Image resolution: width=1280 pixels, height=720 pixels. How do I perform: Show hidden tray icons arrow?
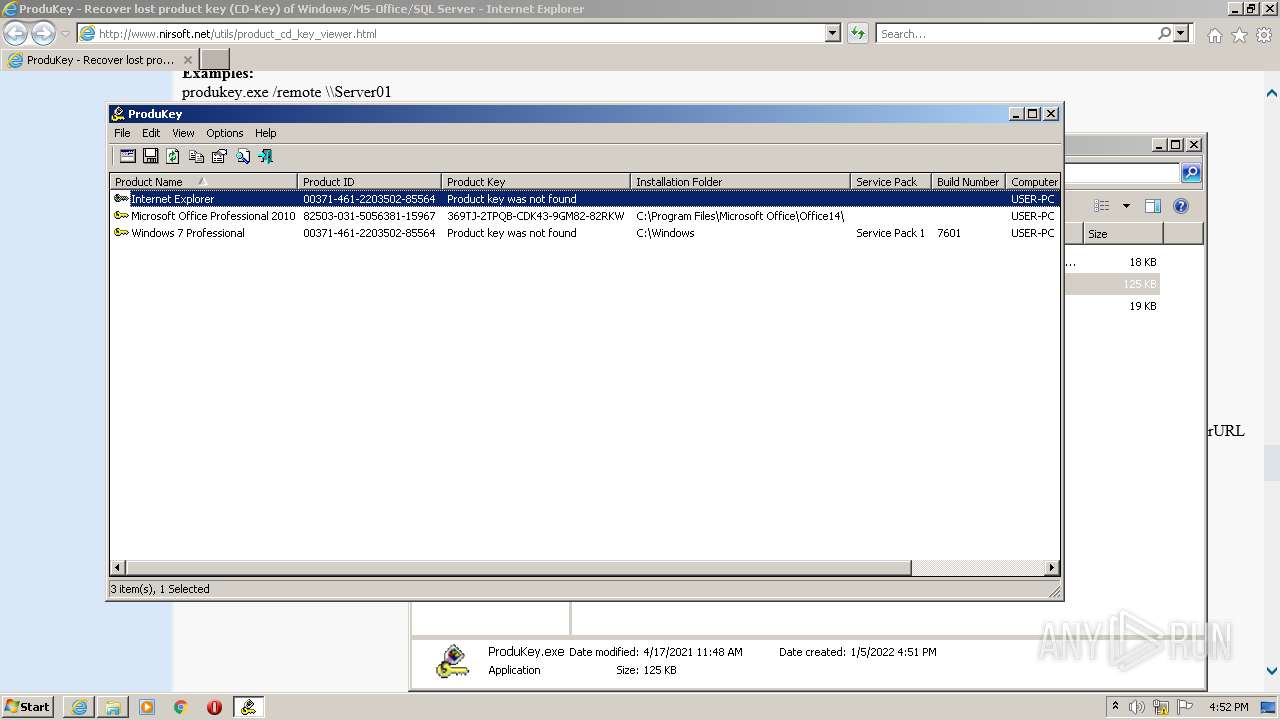1115,706
